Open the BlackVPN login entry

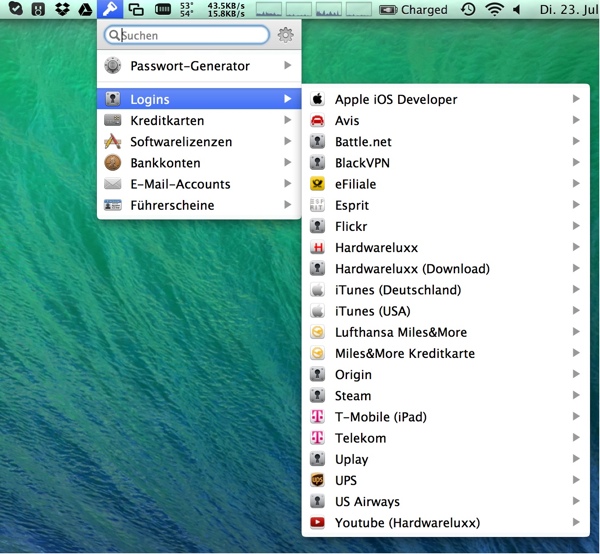click(446, 163)
